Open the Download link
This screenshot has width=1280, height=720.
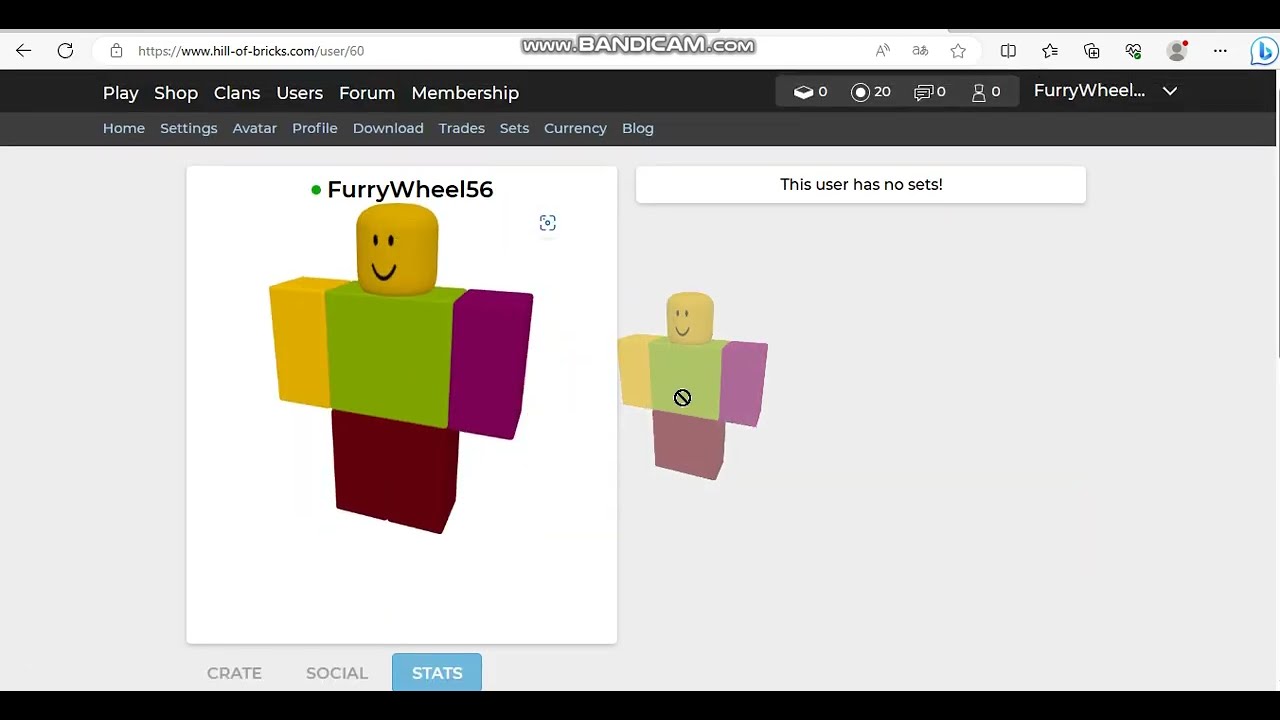point(388,128)
